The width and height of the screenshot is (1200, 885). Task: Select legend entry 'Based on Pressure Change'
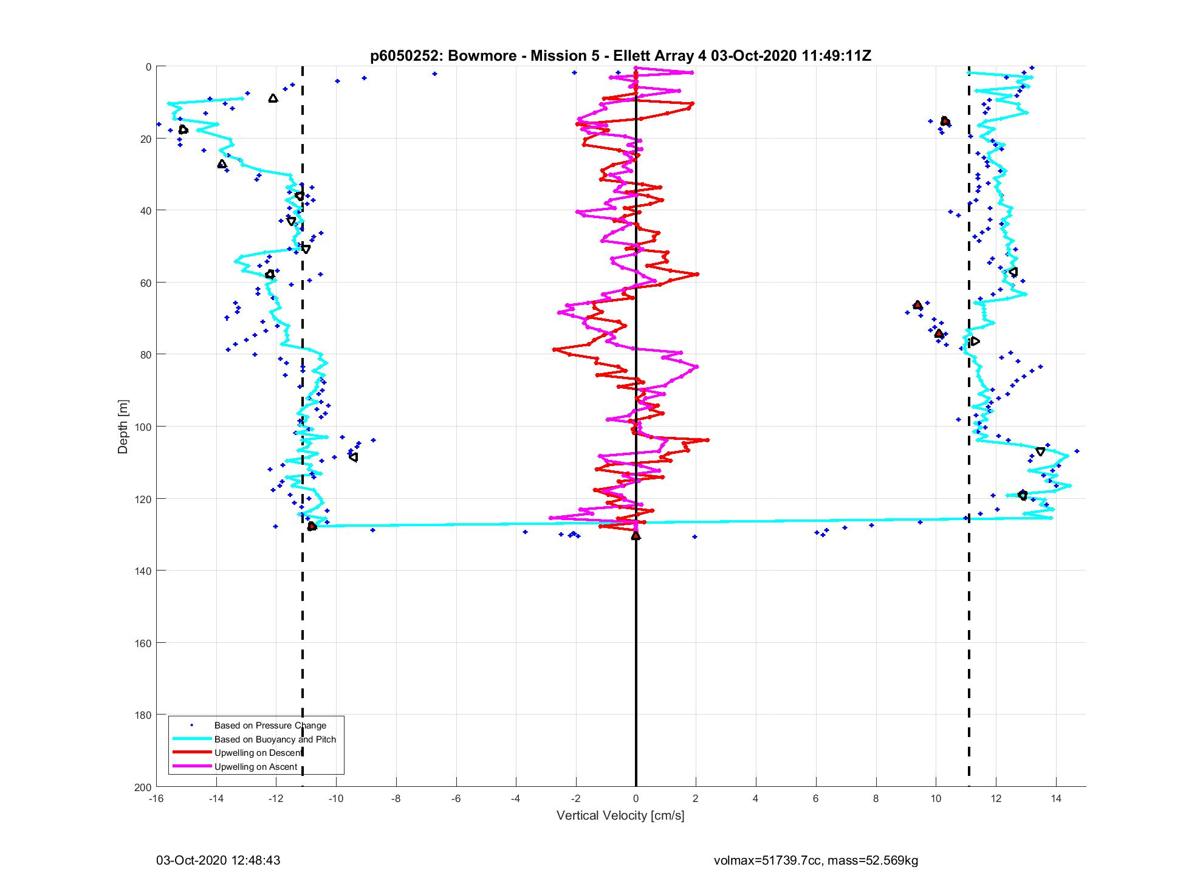coord(270,724)
